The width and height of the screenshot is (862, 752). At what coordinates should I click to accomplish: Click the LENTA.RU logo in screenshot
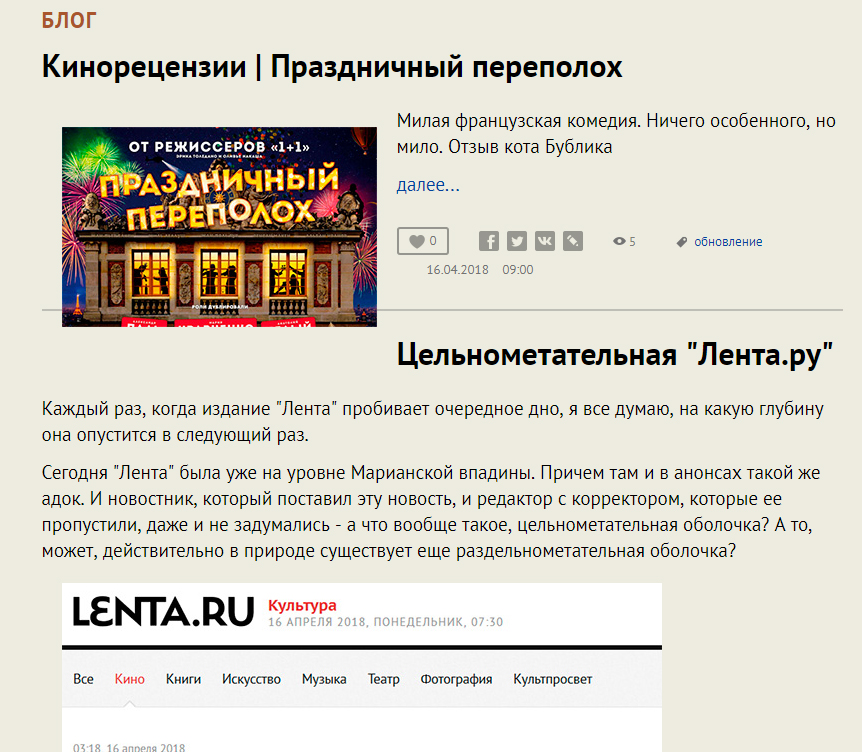162,610
